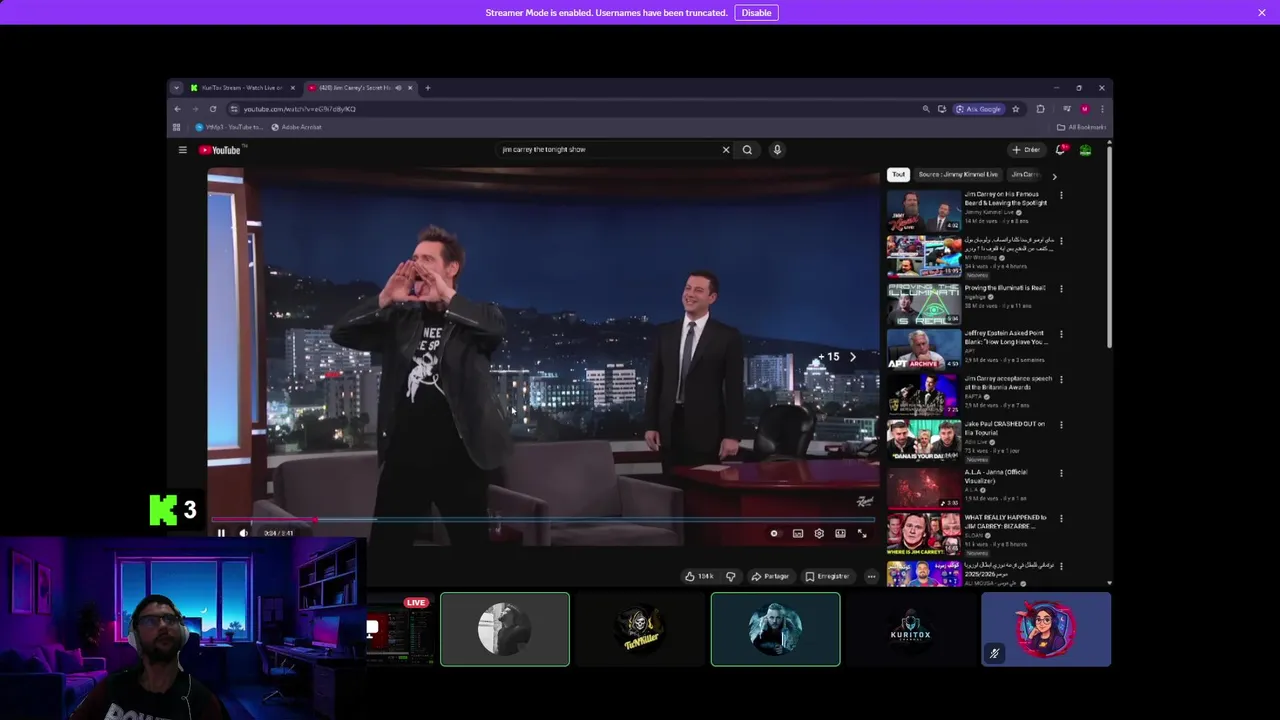1280x720 pixels.
Task: Open the Créer upload button
Action: (1026, 150)
